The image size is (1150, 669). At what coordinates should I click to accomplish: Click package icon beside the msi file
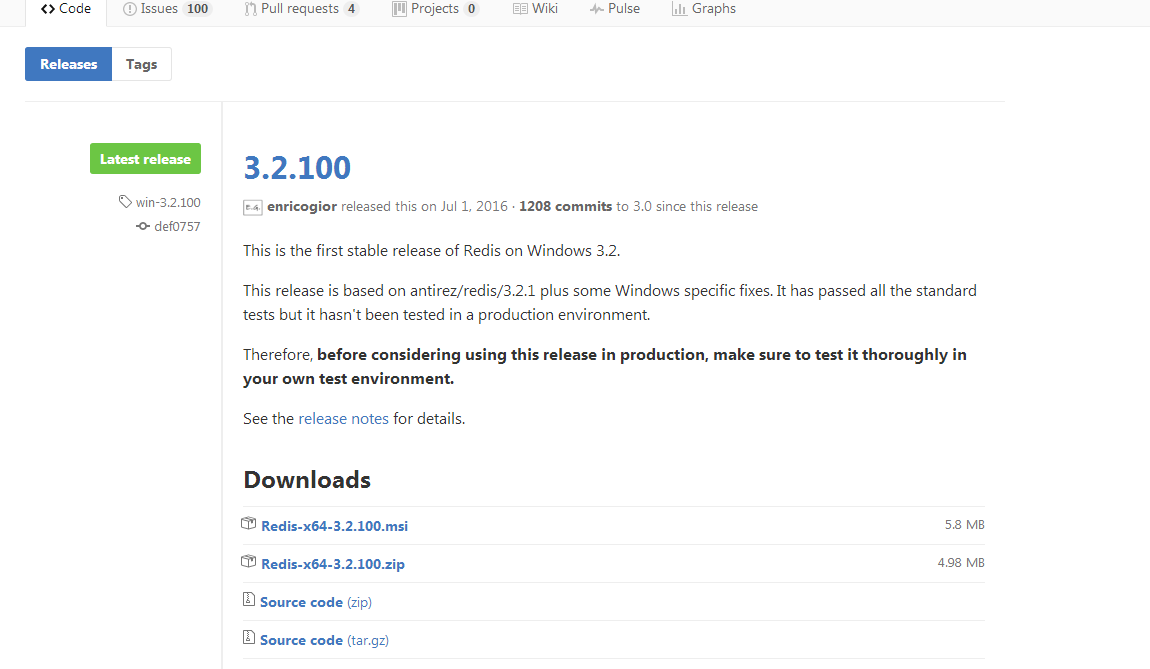249,524
